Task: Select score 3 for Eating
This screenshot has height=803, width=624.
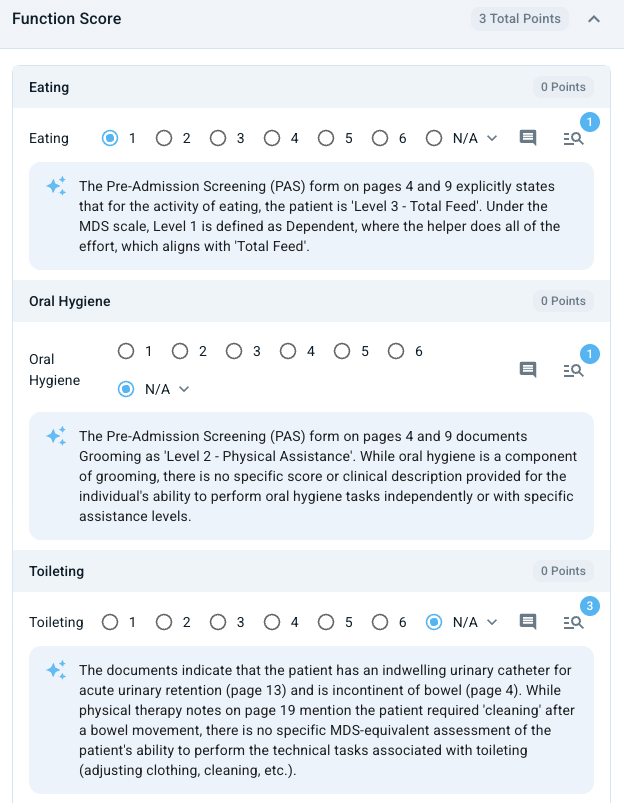Action: coord(218,138)
